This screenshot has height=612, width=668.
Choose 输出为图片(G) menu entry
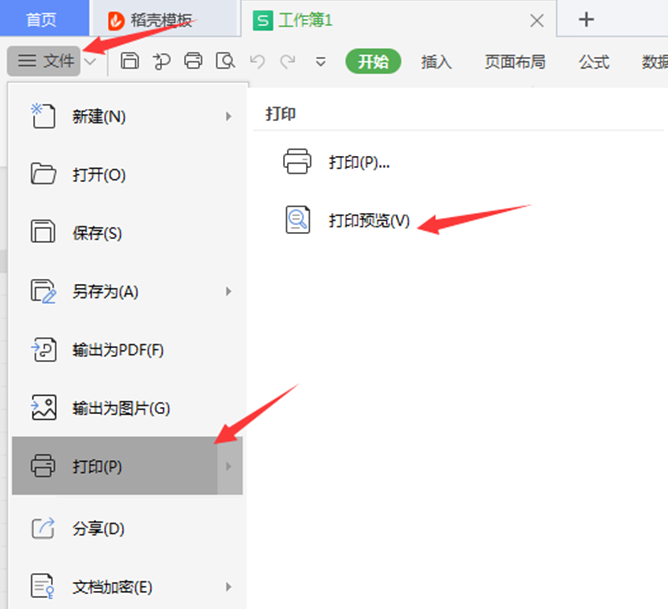click(127, 408)
